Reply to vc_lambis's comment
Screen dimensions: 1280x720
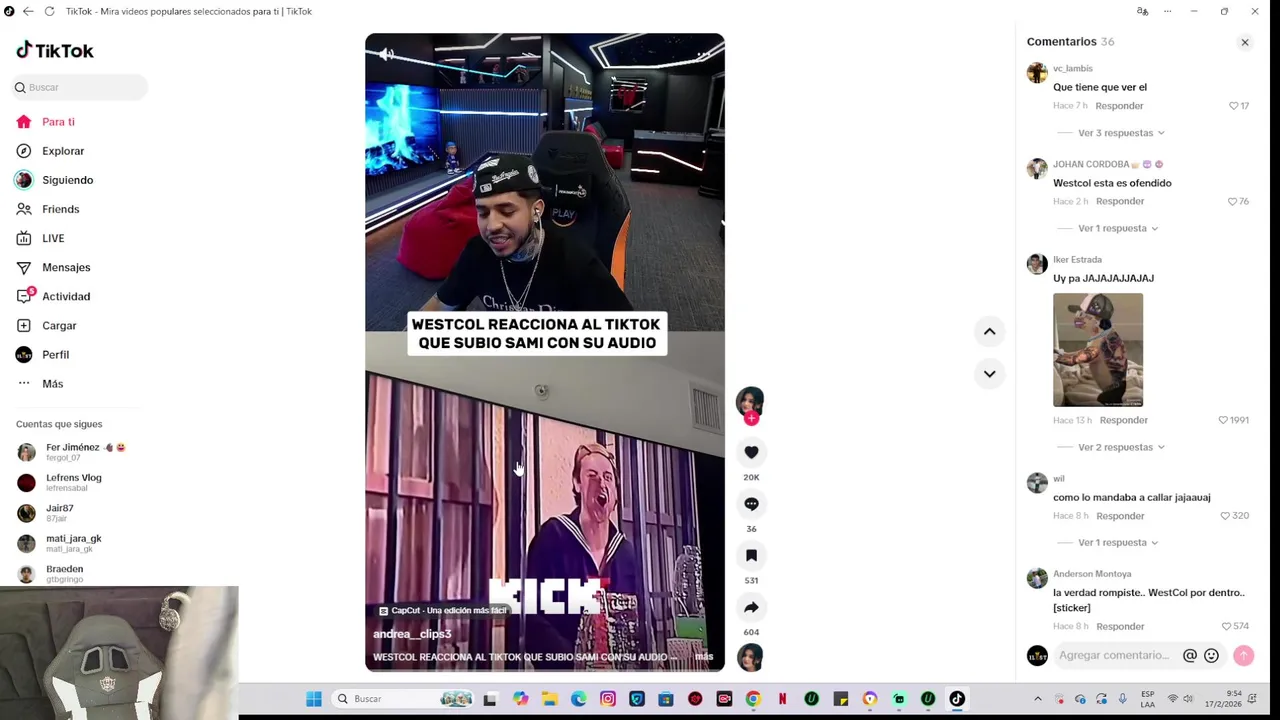1119,106
